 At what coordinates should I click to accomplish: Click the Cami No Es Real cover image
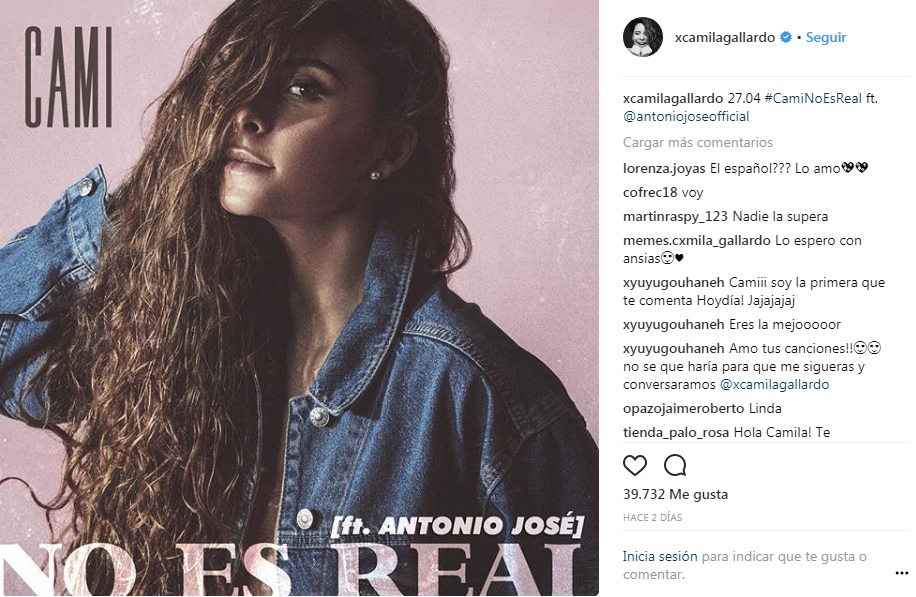pos(299,298)
